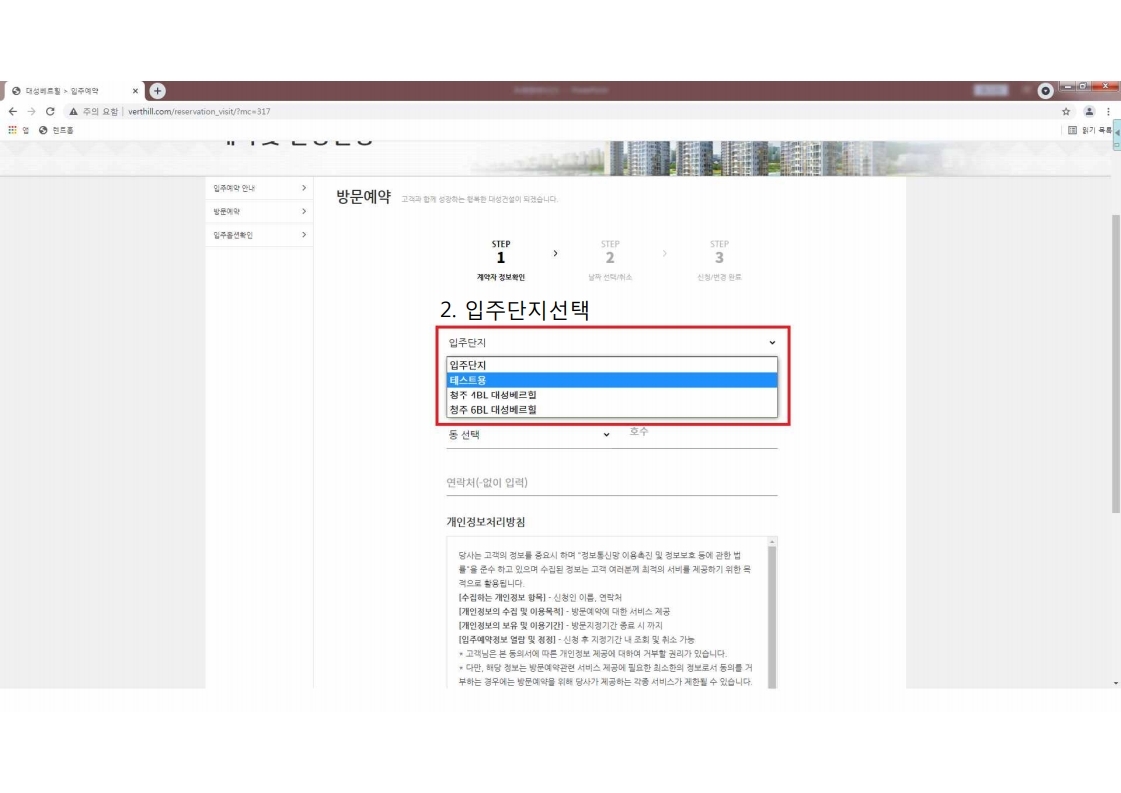Click the 호수 unit number field
This screenshot has width=1121, height=793.
pyautogui.click(x=700, y=433)
